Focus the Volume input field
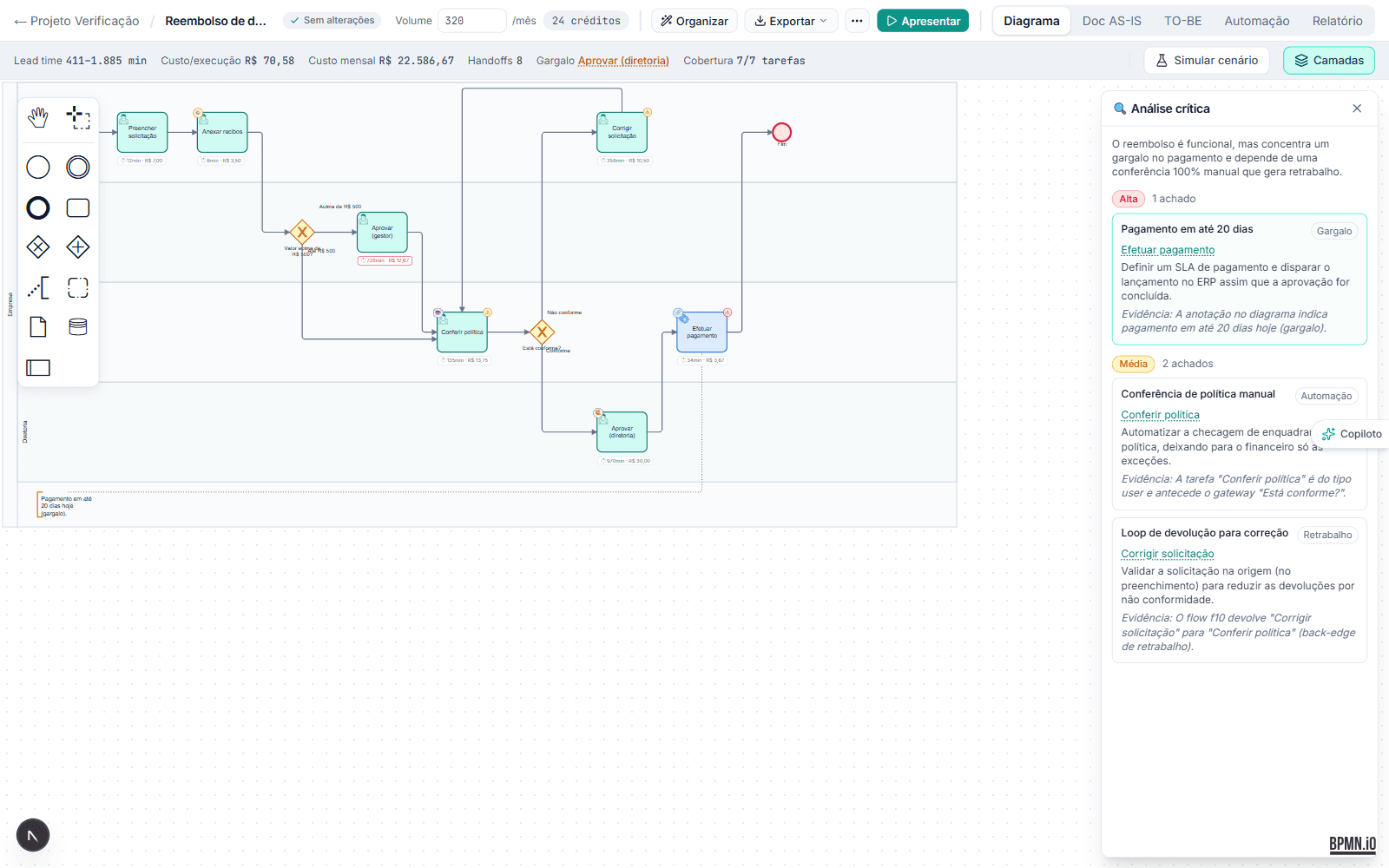 click(x=471, y=21)
